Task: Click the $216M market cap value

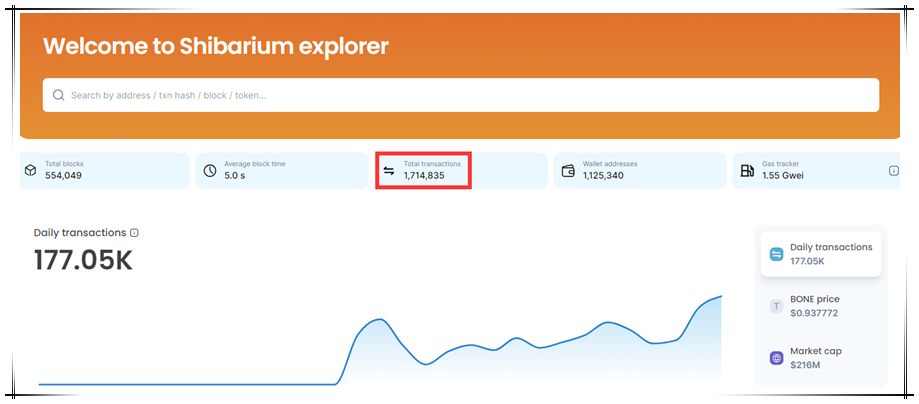Action: [x=805, y=365]
